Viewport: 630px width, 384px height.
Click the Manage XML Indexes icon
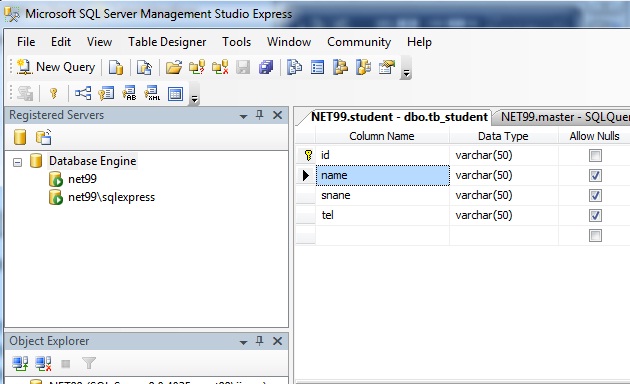[152, 94]
